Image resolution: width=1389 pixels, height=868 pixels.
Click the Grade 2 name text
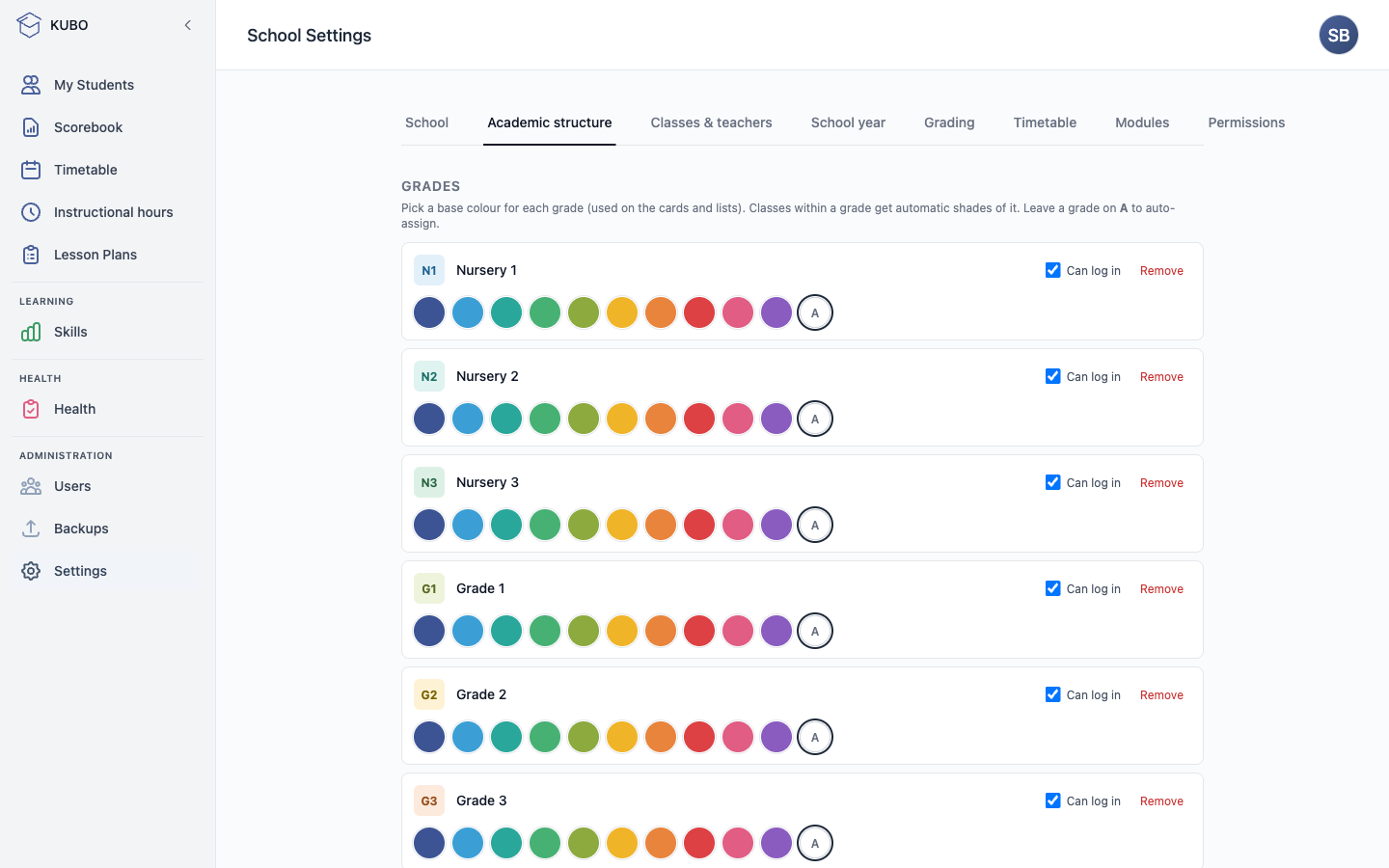click(481, 694)
